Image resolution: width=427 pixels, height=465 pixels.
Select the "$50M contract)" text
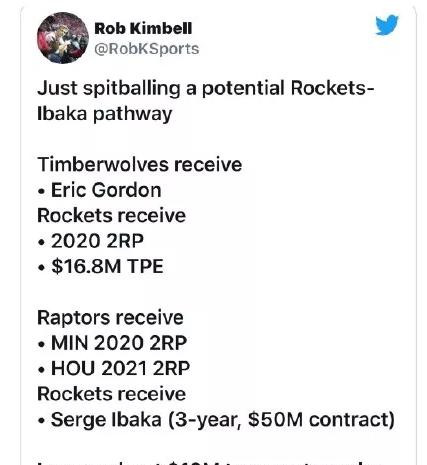click(x=321, y=420)
